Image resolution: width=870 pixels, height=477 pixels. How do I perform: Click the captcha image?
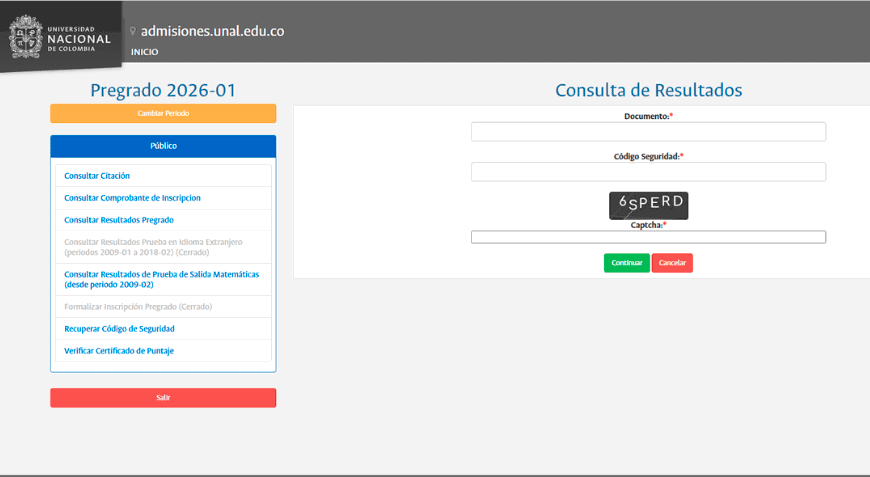648,205
